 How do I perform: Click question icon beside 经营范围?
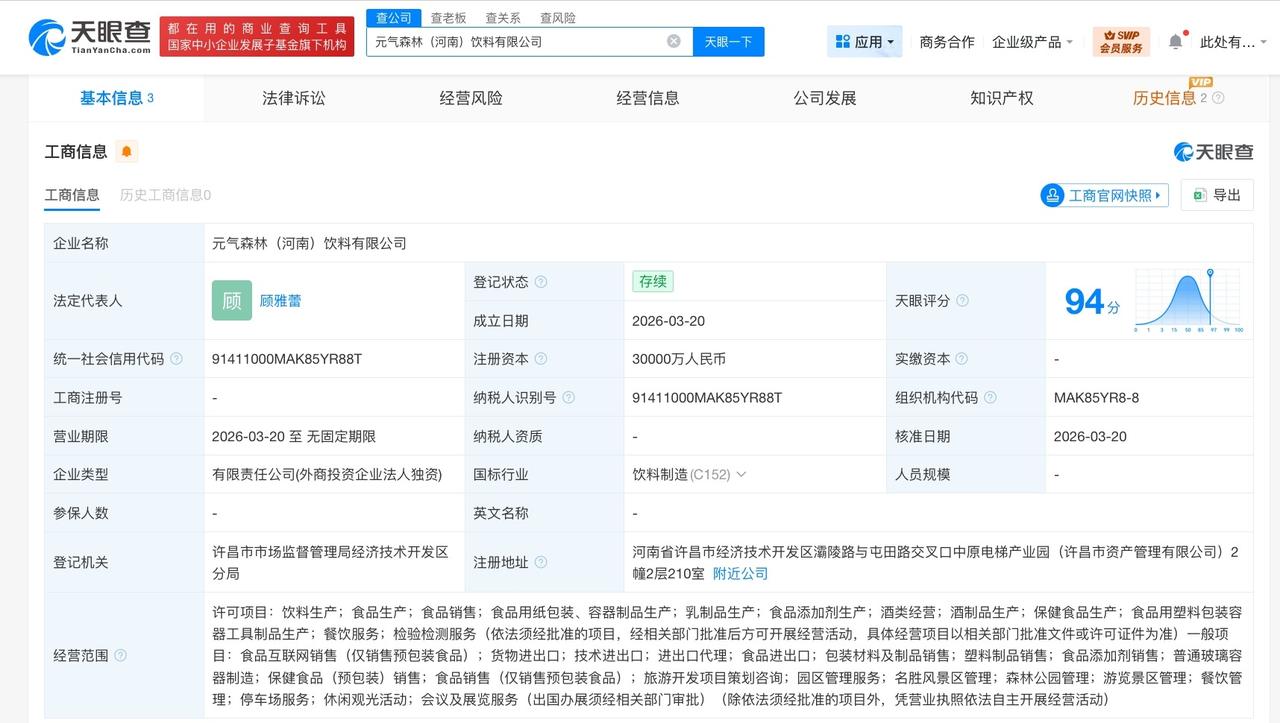click(119, 656)
